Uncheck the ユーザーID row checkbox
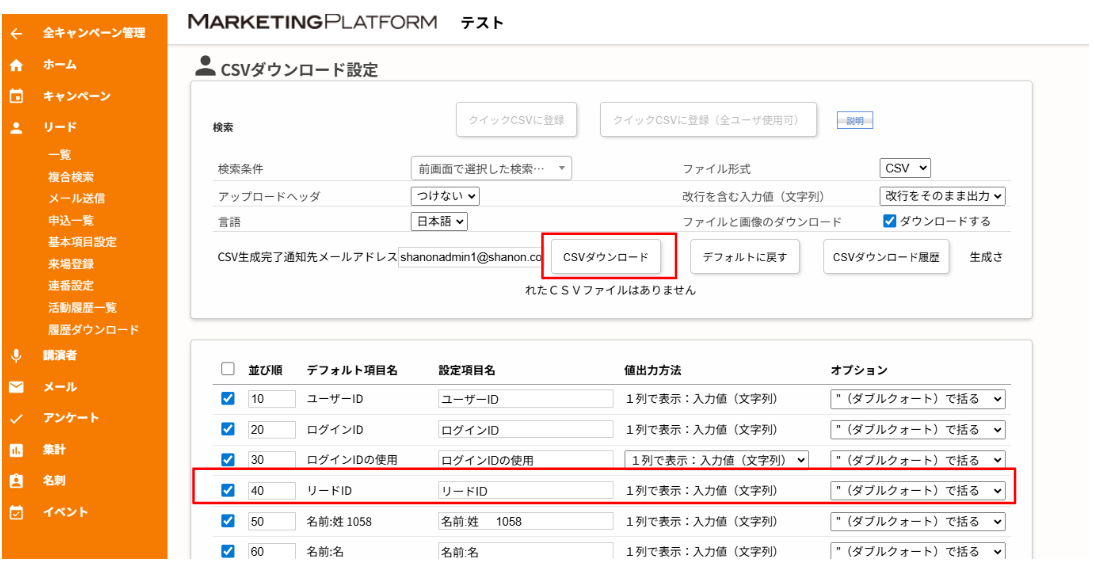This screenshot has width=1095, height=577. (228, 398)
